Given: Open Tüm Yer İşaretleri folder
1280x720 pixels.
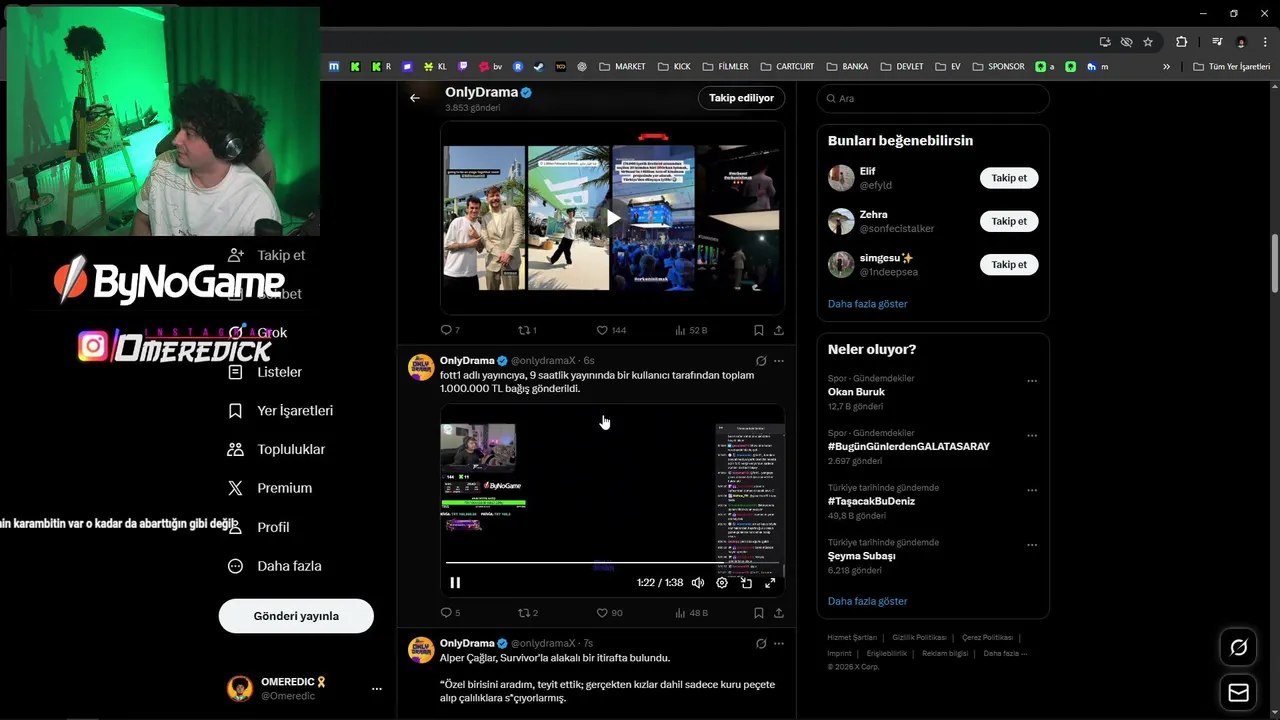Looking at the screenshot, I should point(1232,67).
